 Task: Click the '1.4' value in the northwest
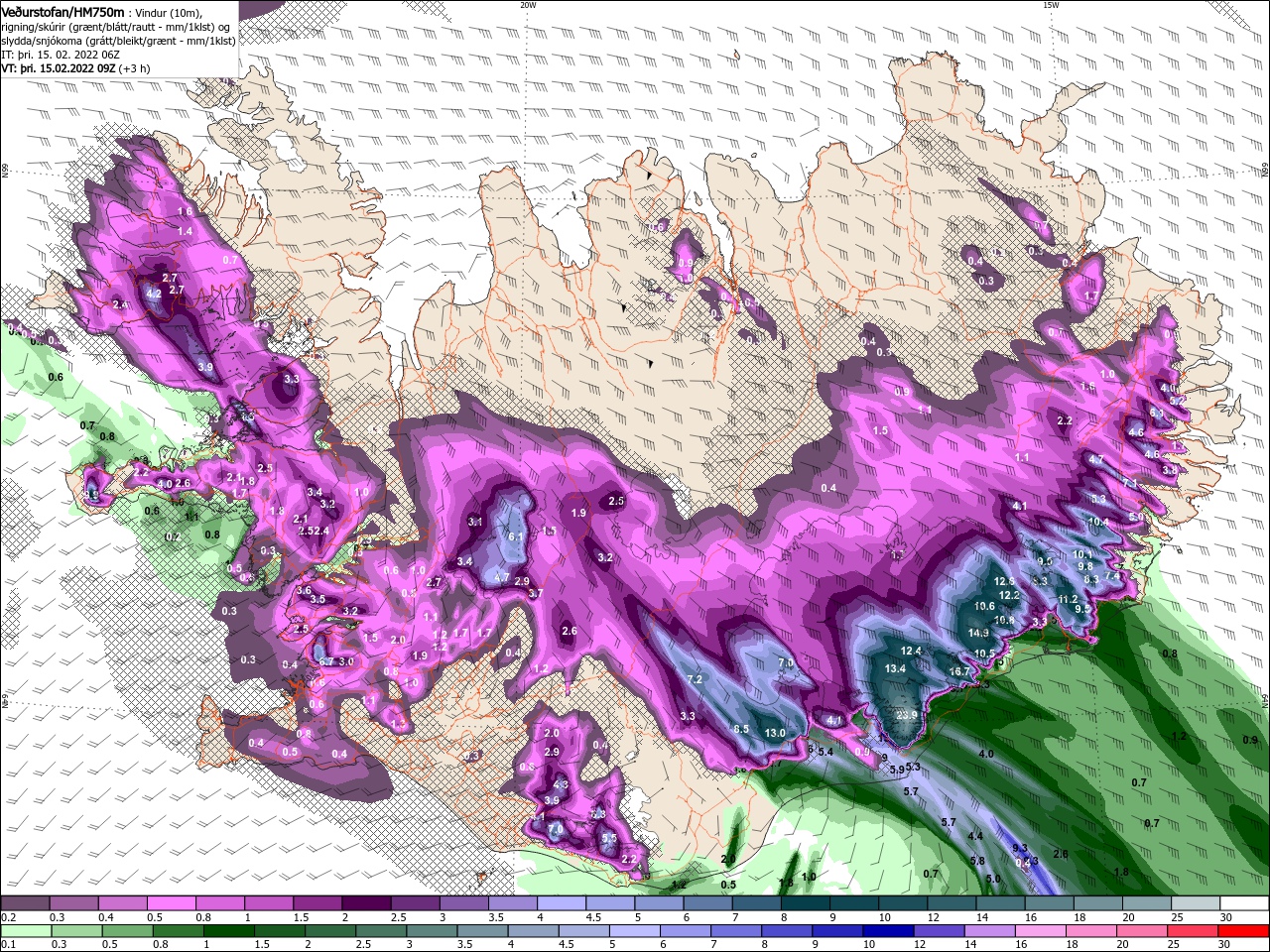coord(185,231)
